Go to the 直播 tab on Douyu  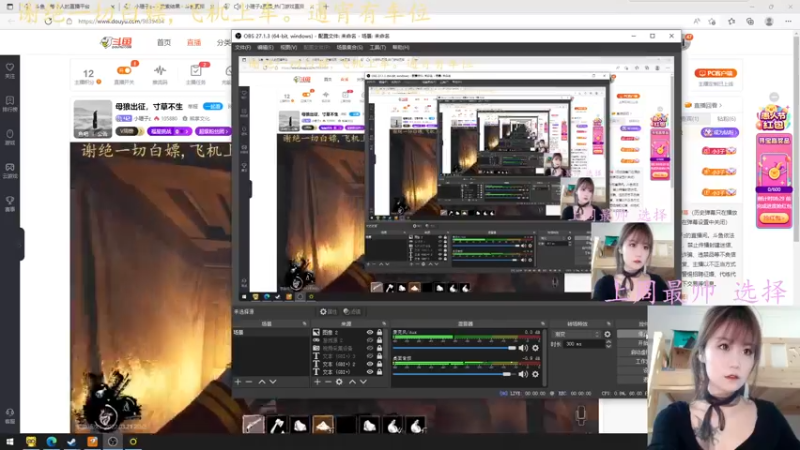click(194, 42)
